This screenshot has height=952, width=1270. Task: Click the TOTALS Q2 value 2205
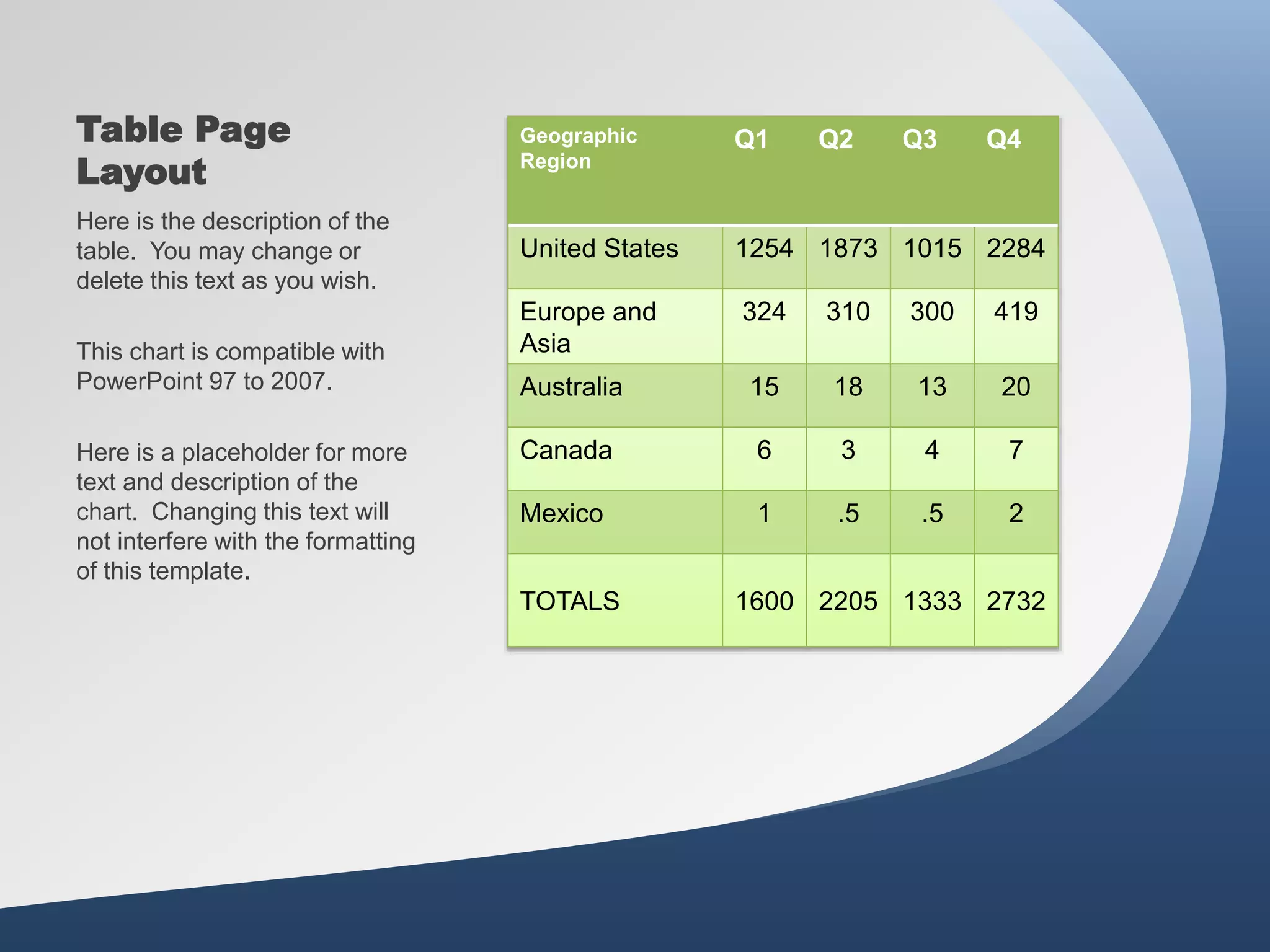tap(848, 601)
